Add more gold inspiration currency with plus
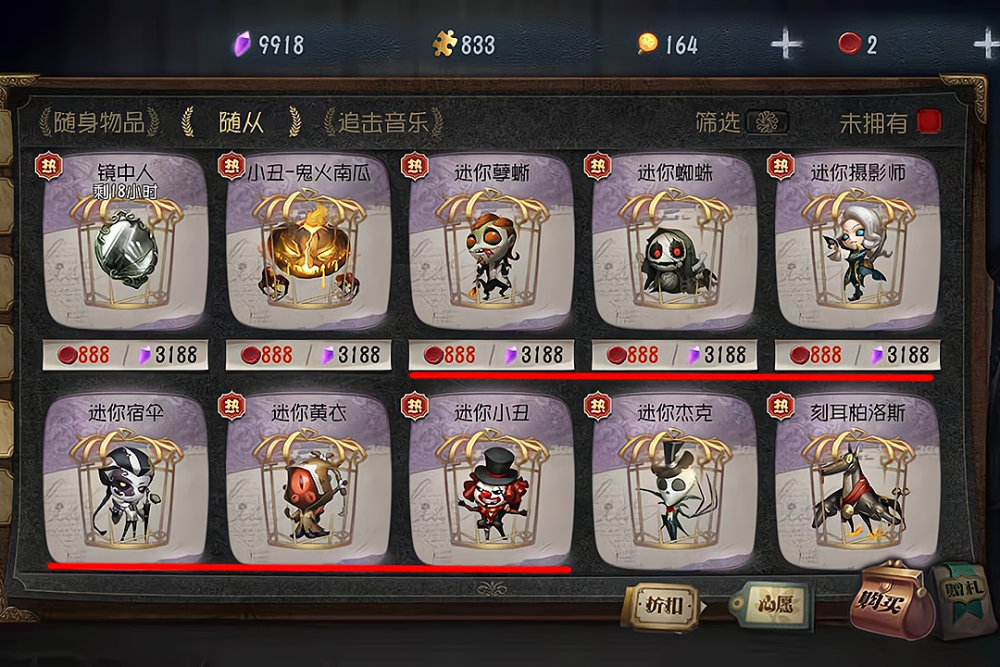This screenshot has height=667, width=1000. 786,45
